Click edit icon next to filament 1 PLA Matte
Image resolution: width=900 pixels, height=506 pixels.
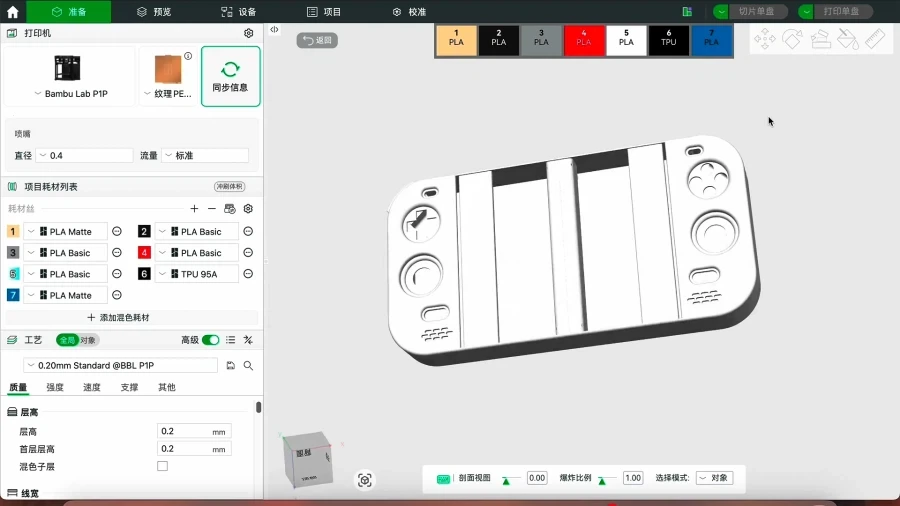tap(117, 231)
